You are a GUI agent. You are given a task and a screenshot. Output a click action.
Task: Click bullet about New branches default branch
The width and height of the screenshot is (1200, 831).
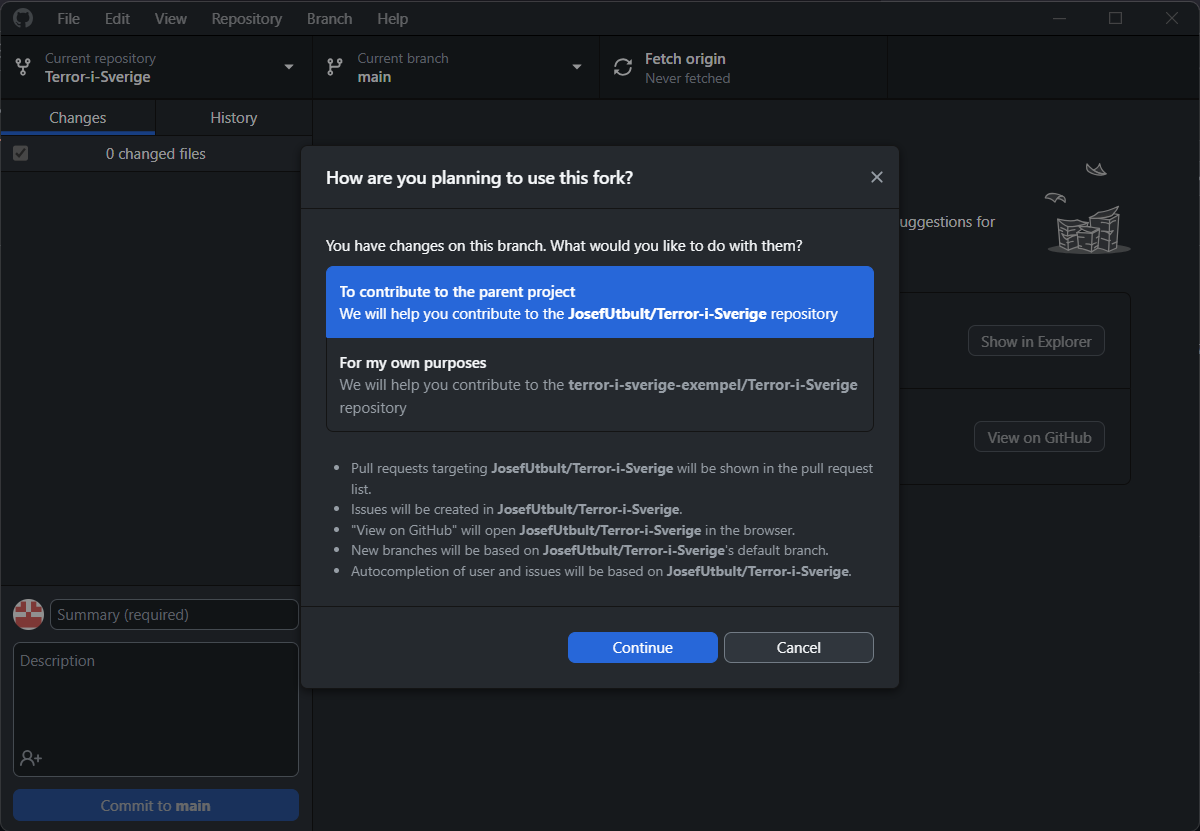pos(590,550)
